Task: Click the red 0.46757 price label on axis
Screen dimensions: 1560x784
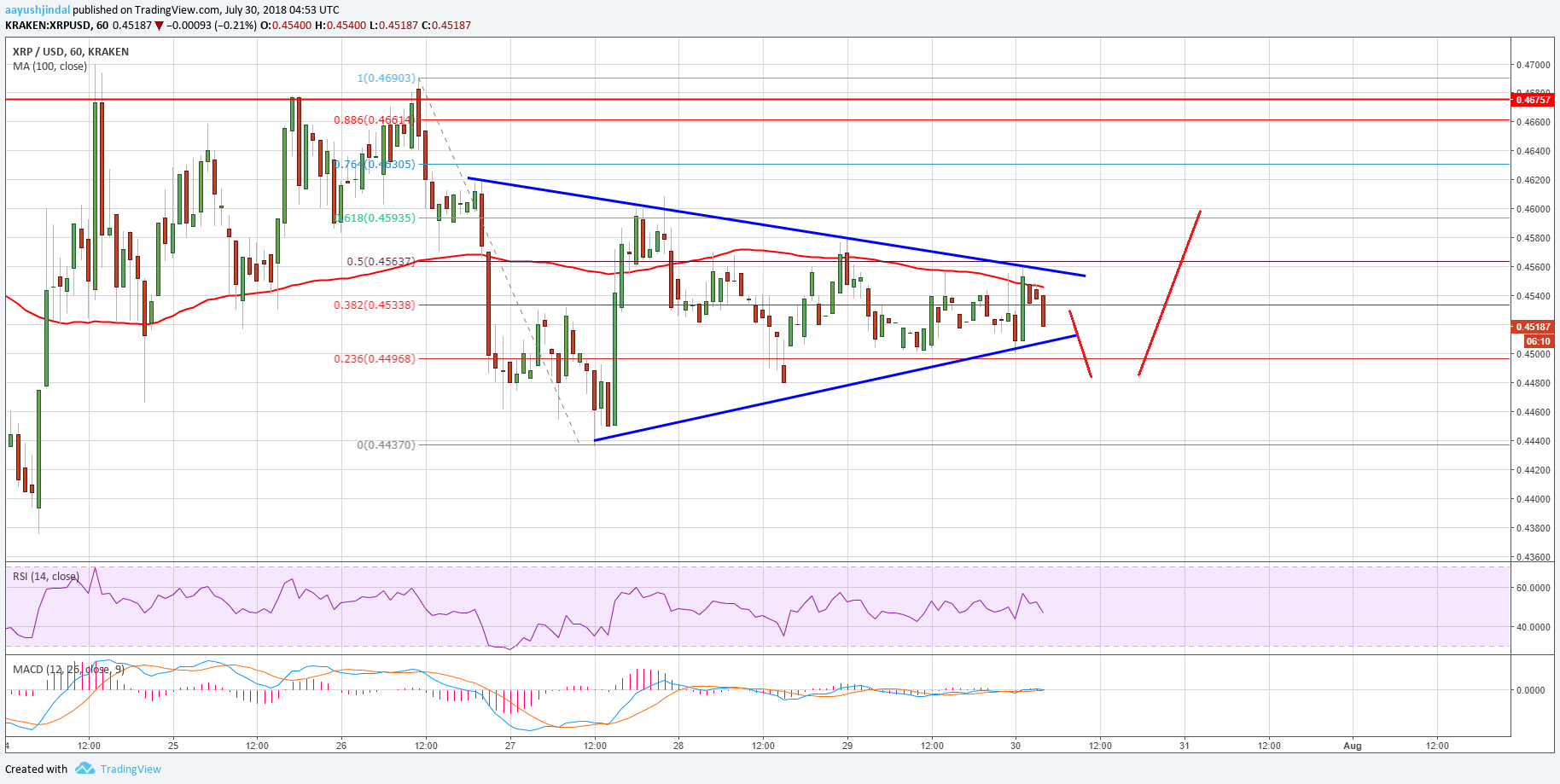Action: pos(1533,100)
